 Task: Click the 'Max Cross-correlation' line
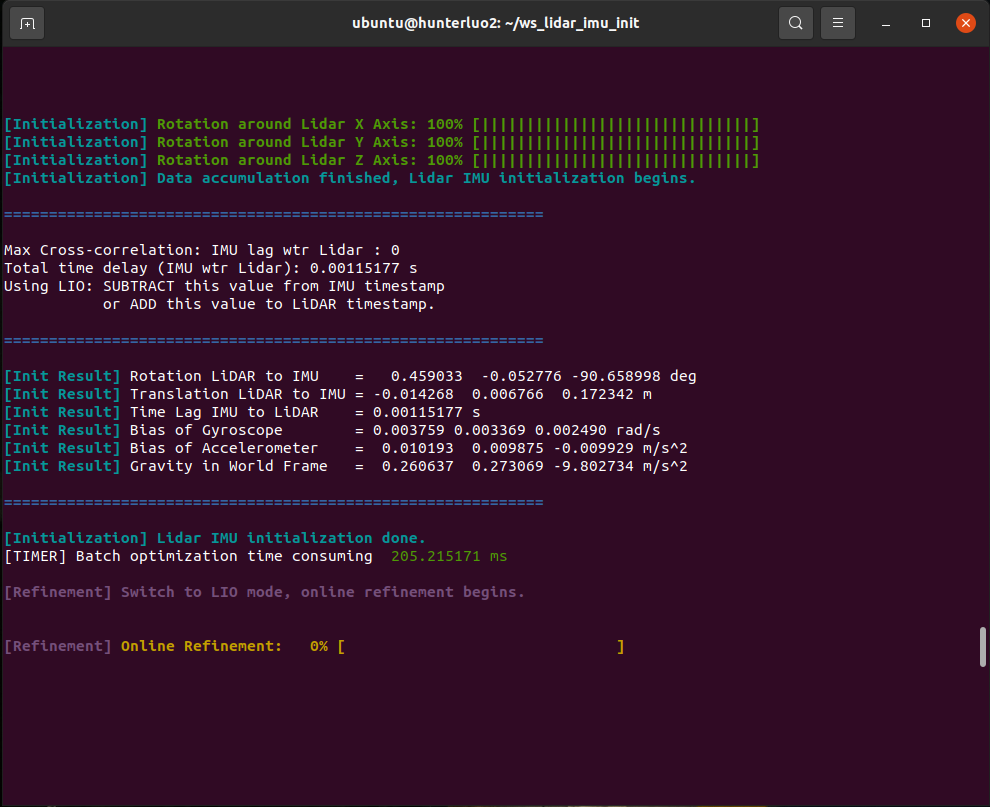pos(201,251)
